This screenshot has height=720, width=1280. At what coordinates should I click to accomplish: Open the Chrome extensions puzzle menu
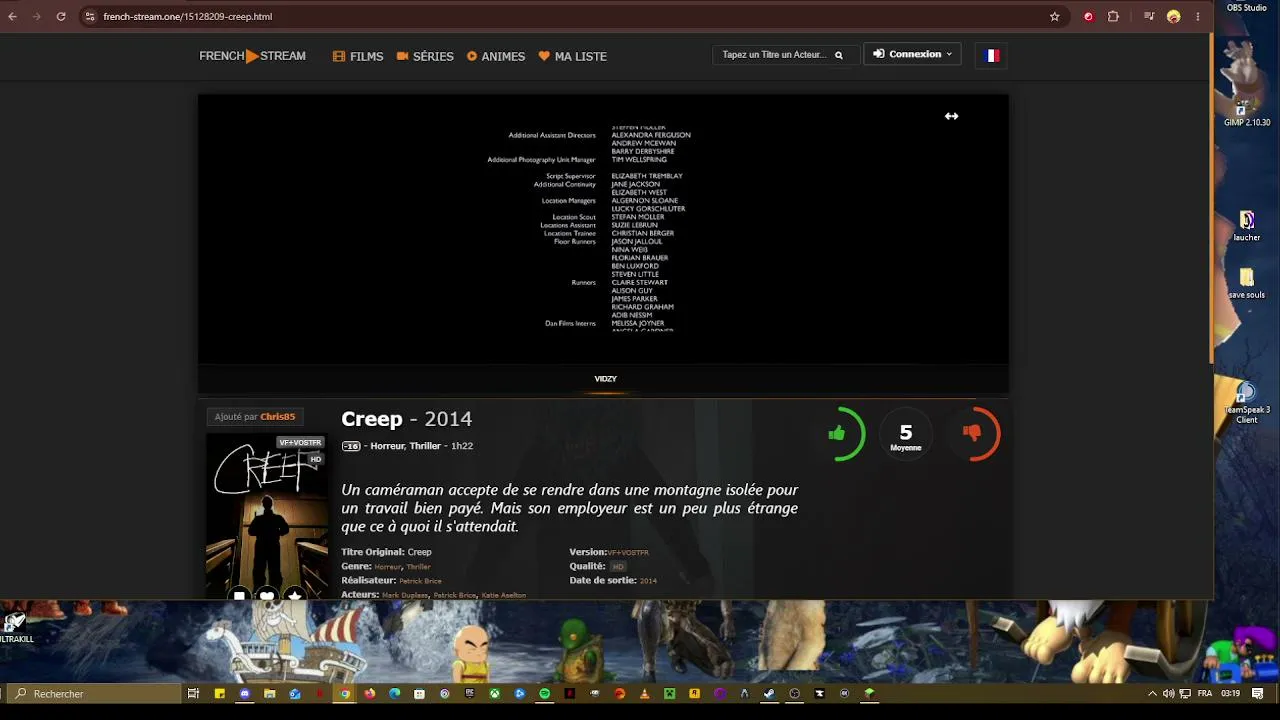[1113, 17]
